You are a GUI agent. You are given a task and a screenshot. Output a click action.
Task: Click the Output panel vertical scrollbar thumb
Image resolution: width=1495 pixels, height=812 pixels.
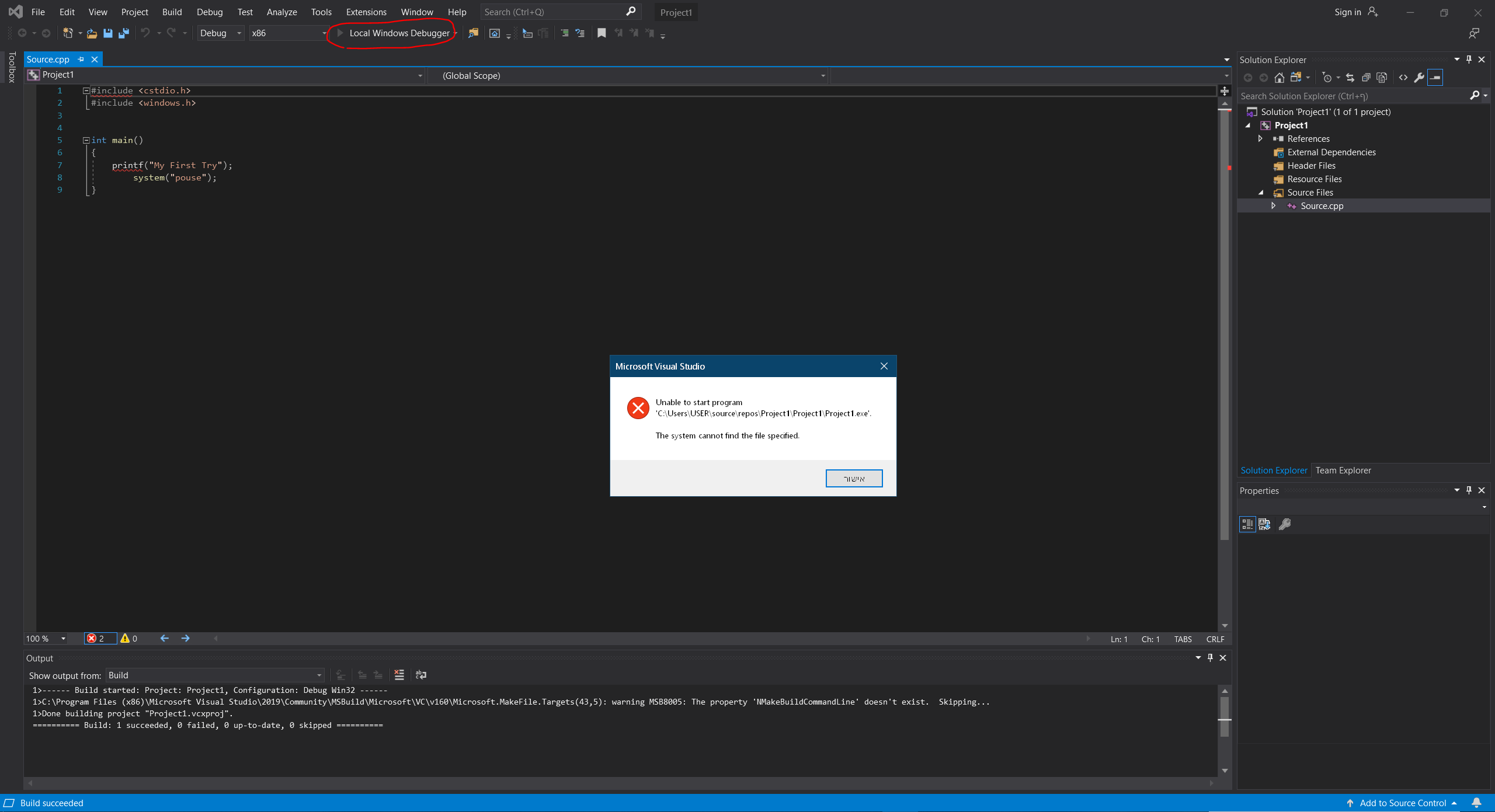tap(1225, 718)
